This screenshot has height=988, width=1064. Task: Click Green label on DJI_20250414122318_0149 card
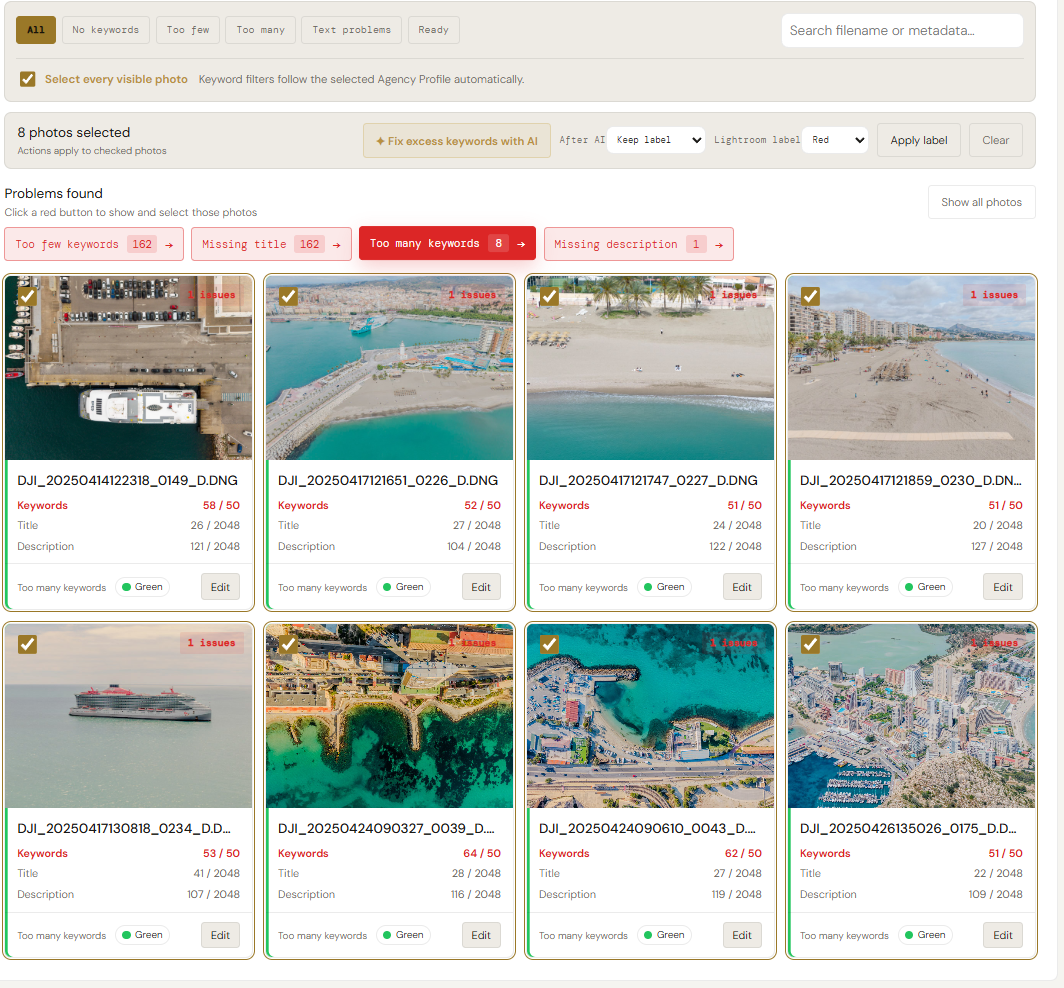pos(142,587)
